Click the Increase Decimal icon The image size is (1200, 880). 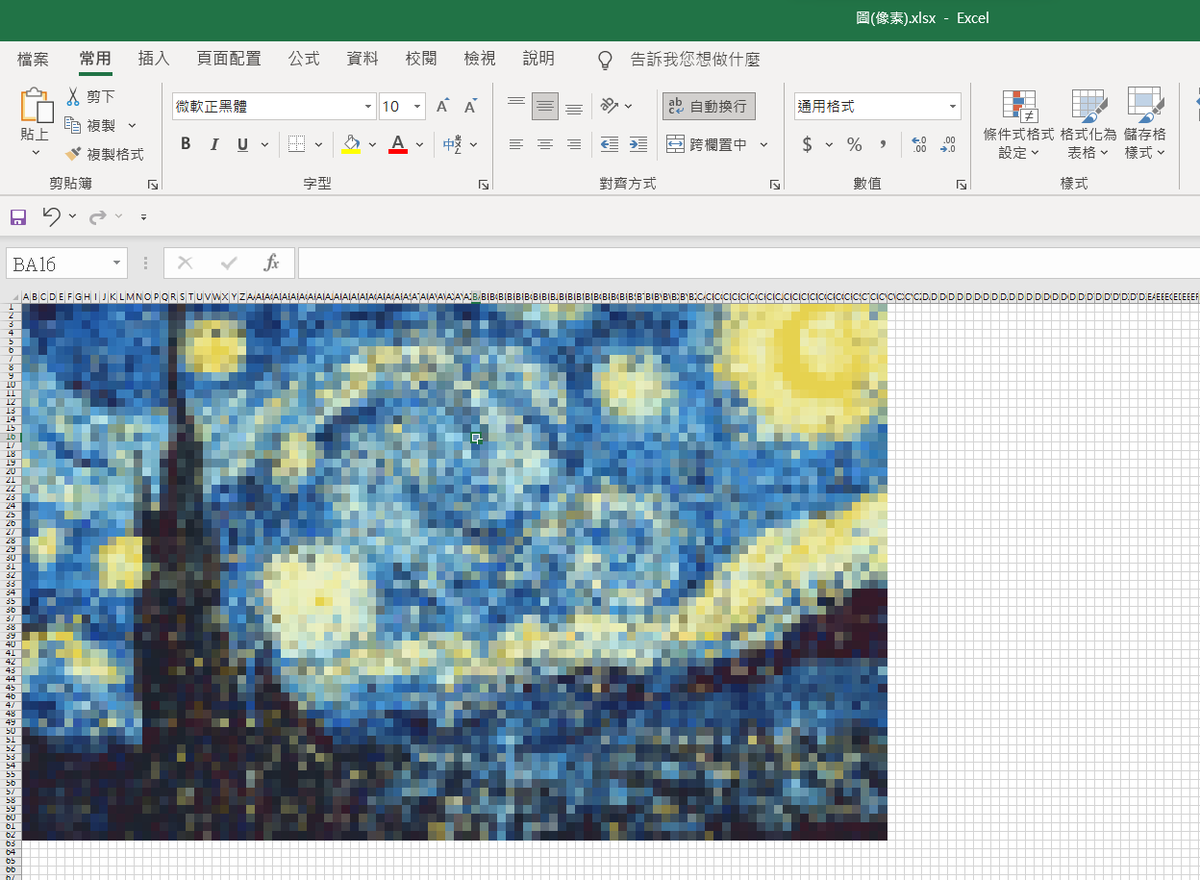[920, 145]
